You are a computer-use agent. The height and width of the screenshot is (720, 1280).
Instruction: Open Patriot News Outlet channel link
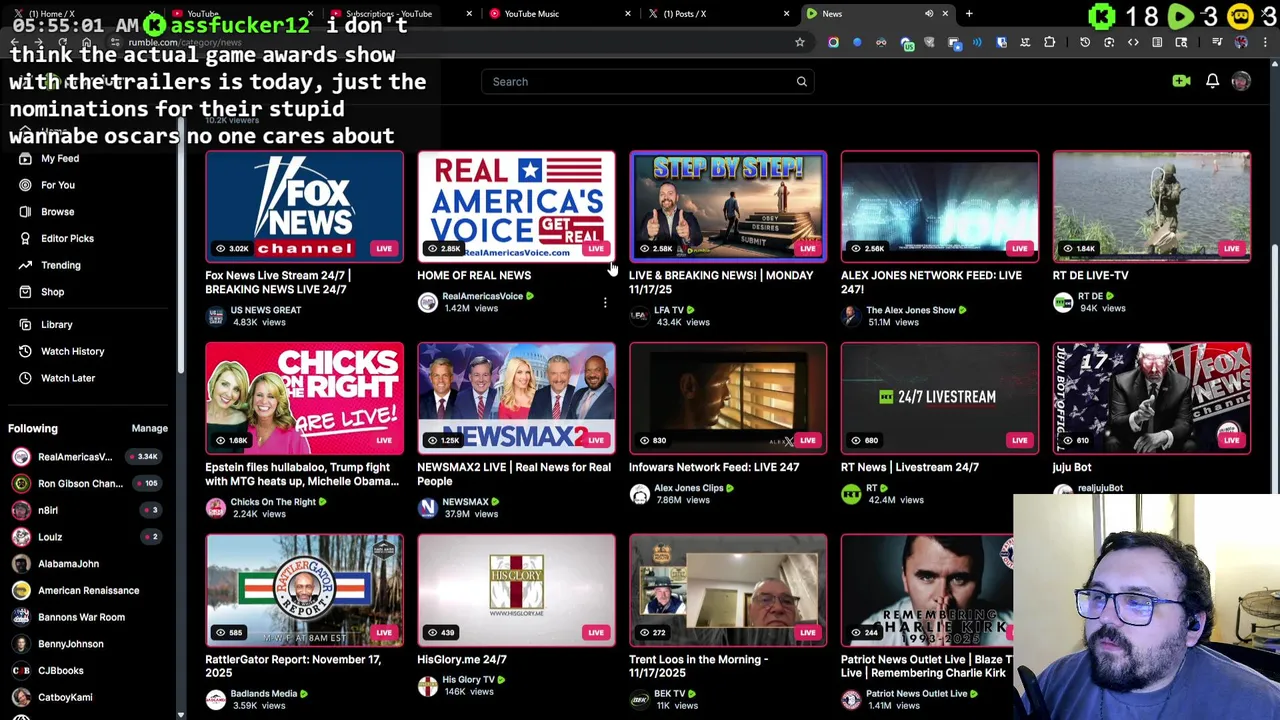click(916, 693)
